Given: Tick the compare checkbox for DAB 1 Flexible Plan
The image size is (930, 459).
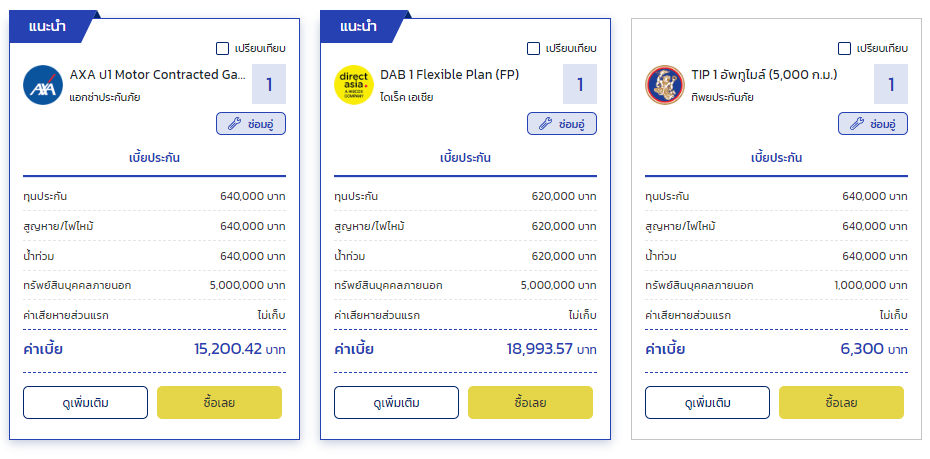Looking at the screenshot, I should tap(533, 48).
